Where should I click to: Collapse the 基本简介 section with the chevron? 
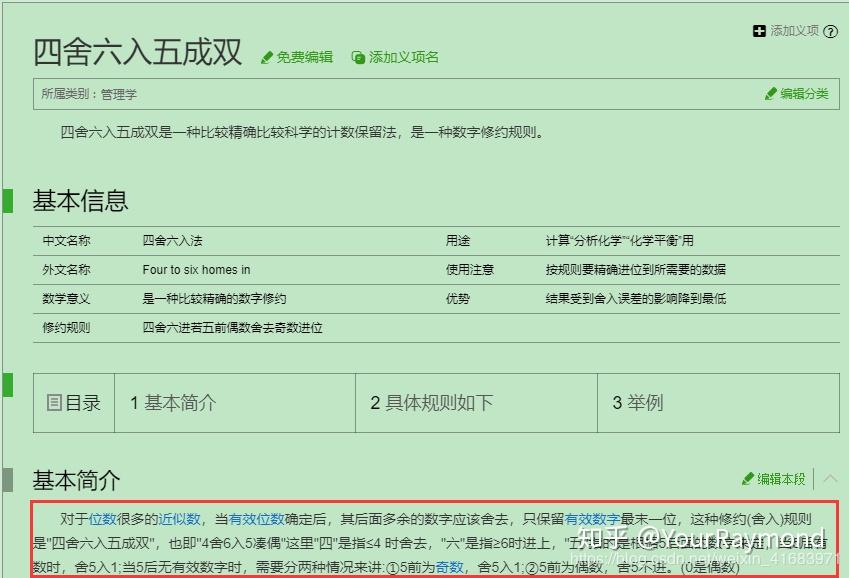pyautogui.click(x=830, y=478)
